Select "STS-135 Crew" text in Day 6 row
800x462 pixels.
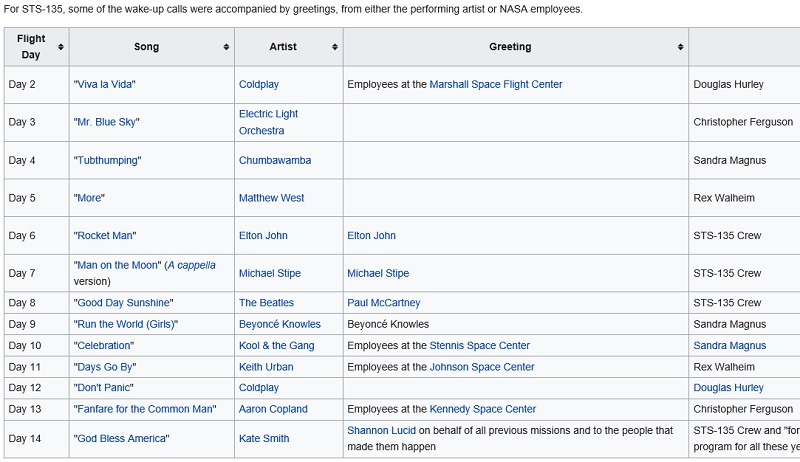click(x=727, y=236)
